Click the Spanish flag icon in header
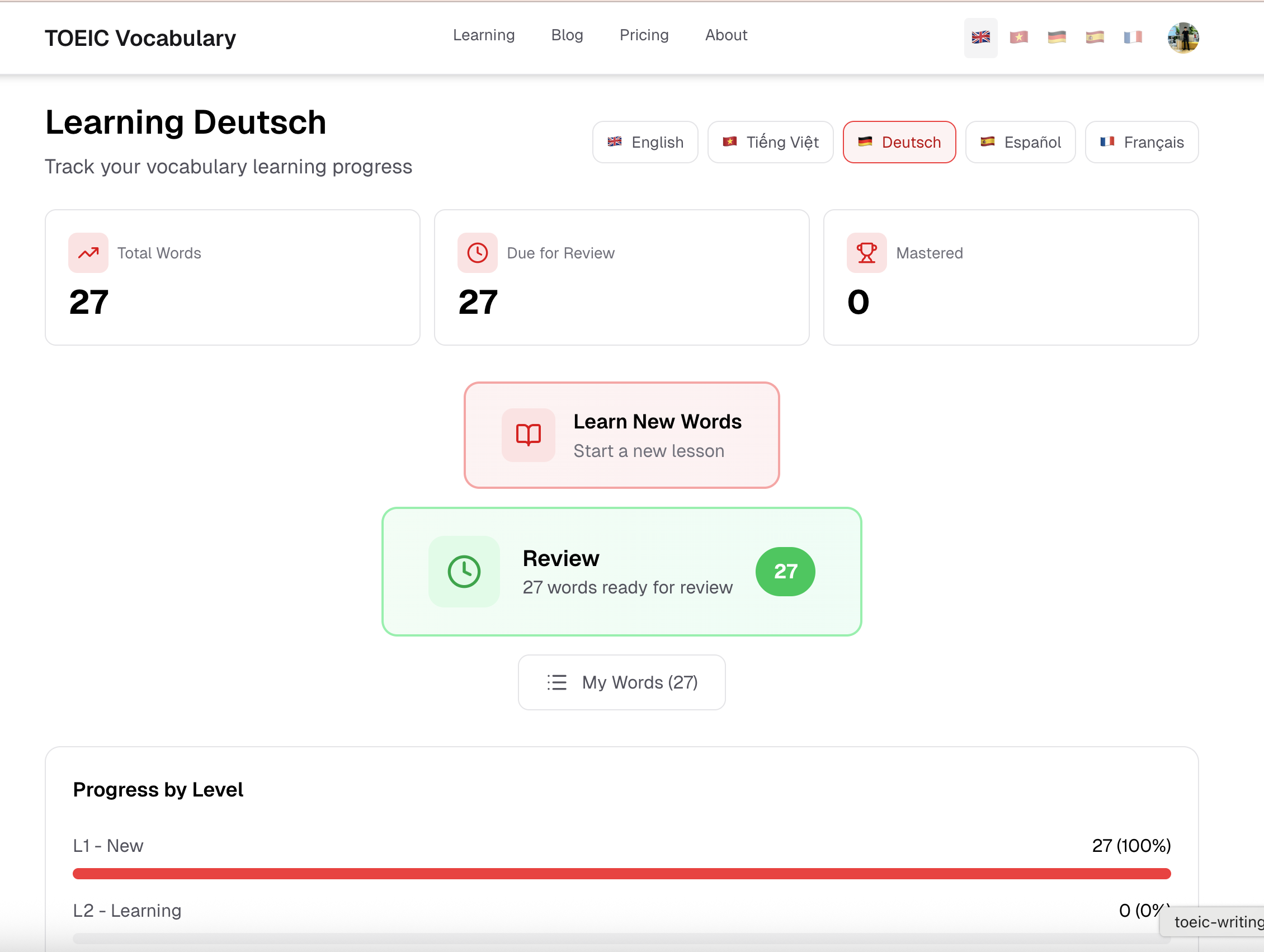This screenshot has width=1264, height=952. 1095,37
